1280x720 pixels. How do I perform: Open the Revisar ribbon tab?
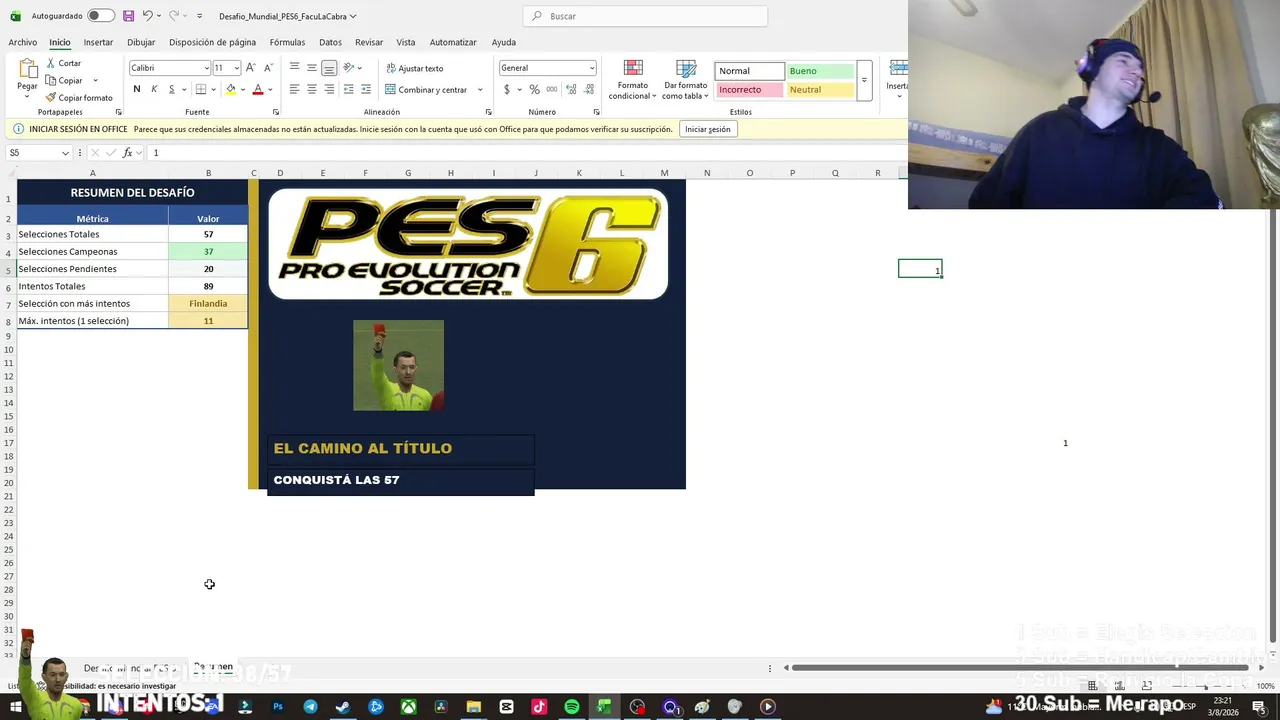(369, 42)
